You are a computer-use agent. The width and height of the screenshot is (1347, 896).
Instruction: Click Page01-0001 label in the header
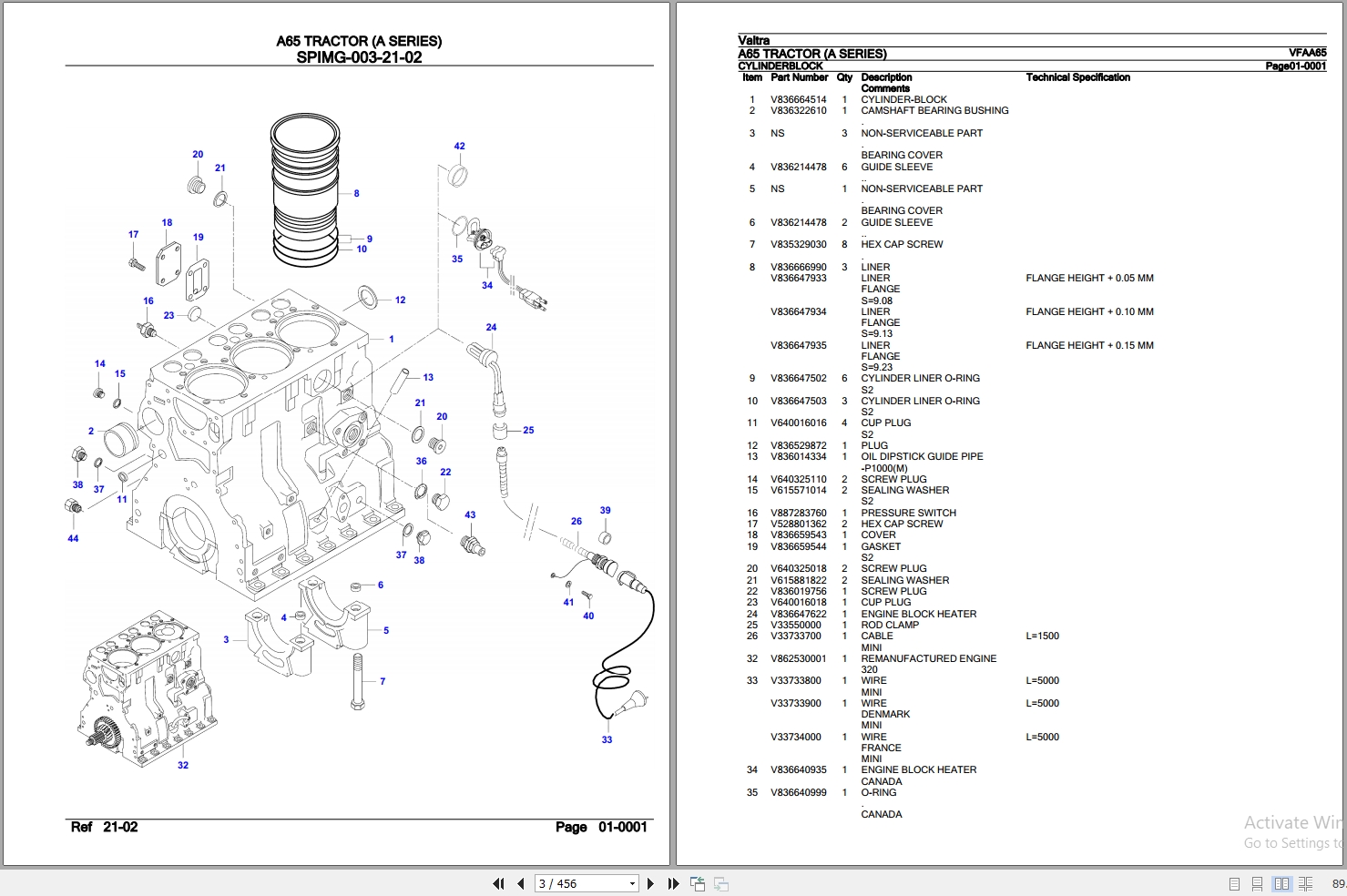1296,66
